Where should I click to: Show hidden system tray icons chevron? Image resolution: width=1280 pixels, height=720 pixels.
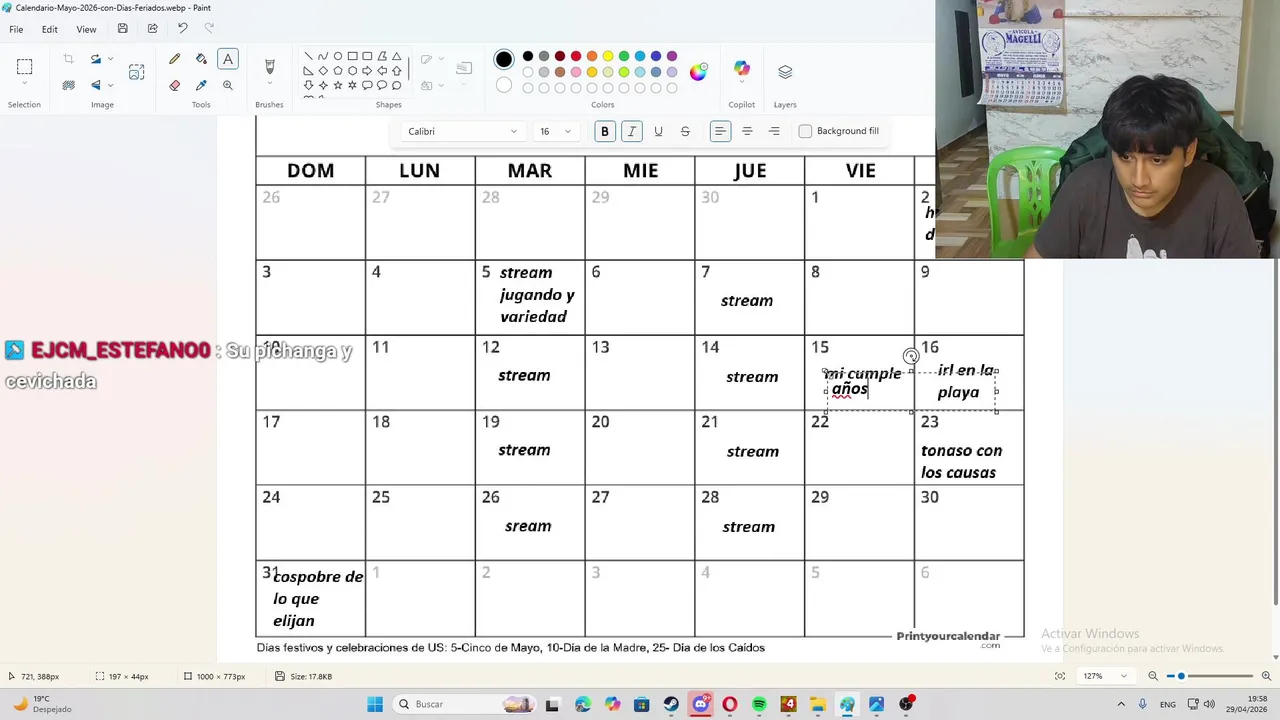point(1120,704)
